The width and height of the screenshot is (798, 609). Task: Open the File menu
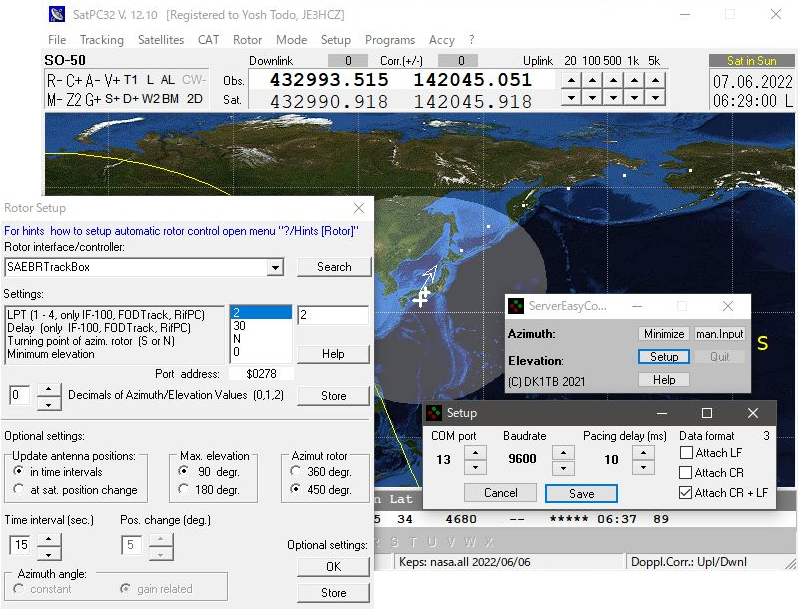click(x=57, y=40)
